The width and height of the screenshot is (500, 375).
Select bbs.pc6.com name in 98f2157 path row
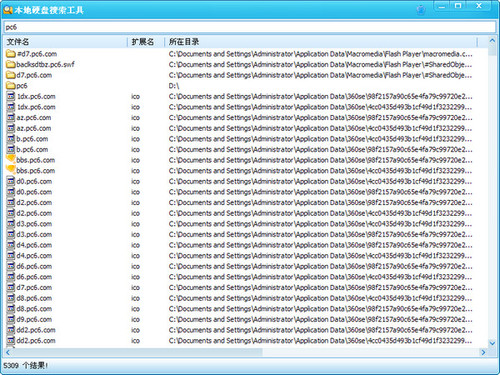click(x=36, y=160)
